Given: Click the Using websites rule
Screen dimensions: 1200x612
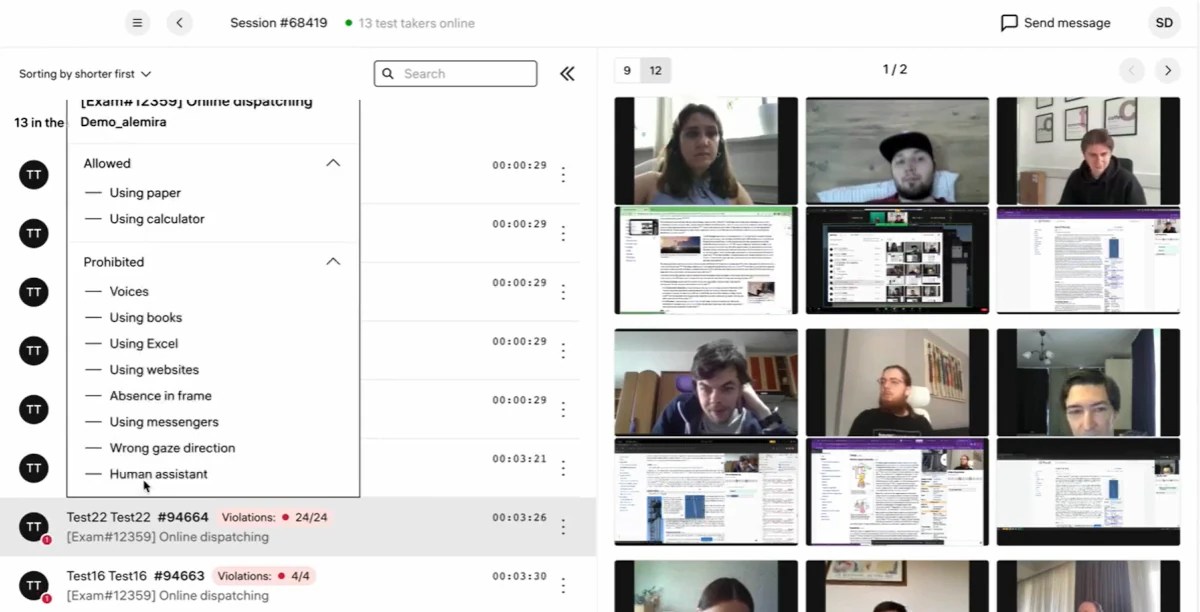Looking at the screenshot, I should [154, 370].
